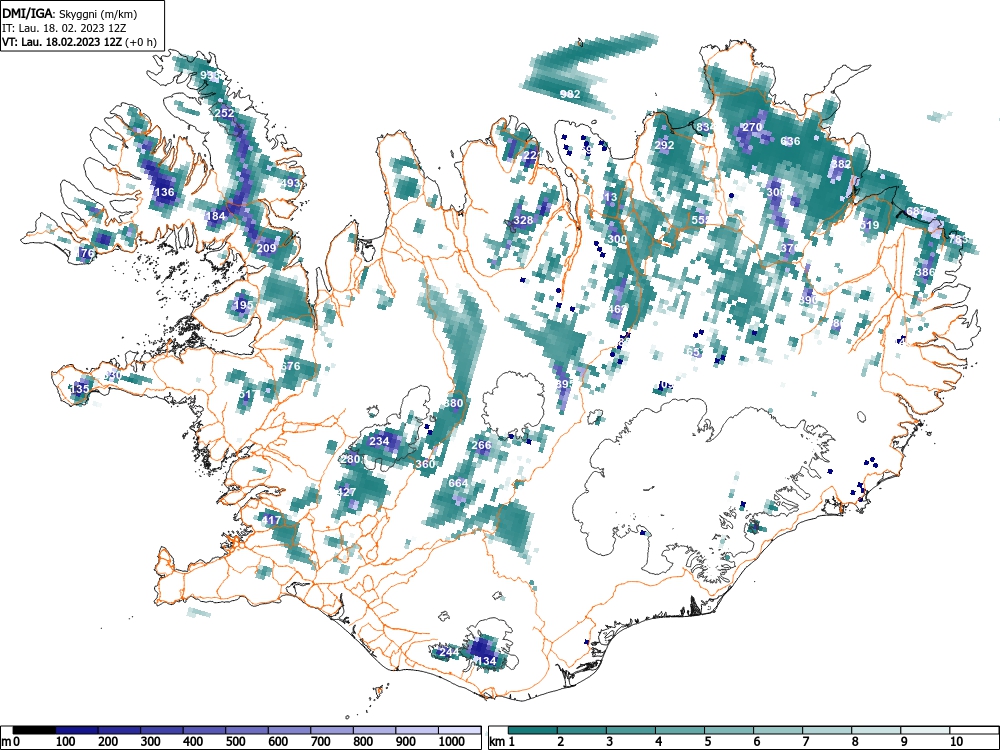This screenshot has height=750, width=1000.
Task: Click the 300 visibility value
Action: (617, 239)
